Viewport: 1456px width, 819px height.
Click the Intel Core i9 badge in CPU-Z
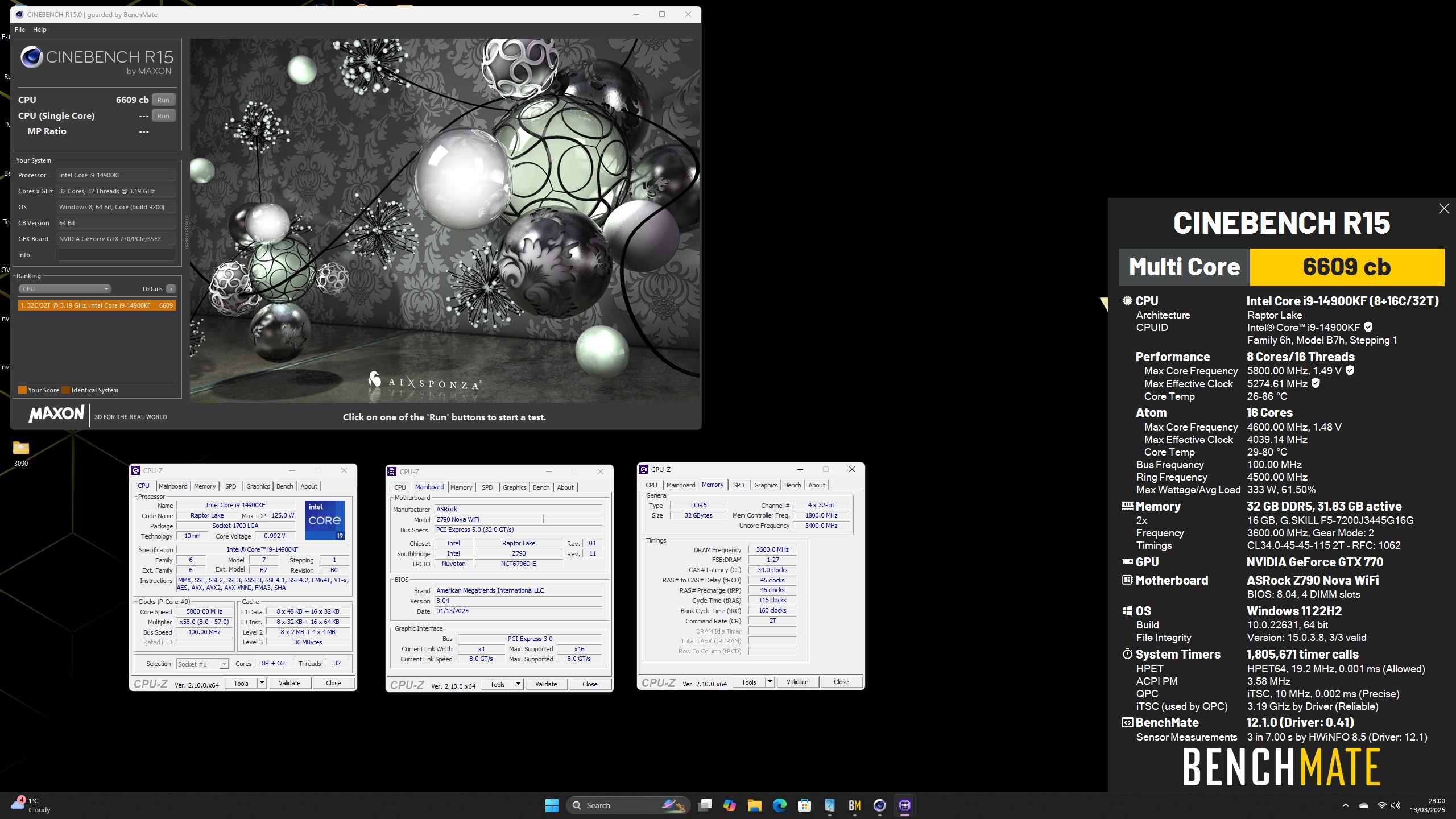pos(325,520)
